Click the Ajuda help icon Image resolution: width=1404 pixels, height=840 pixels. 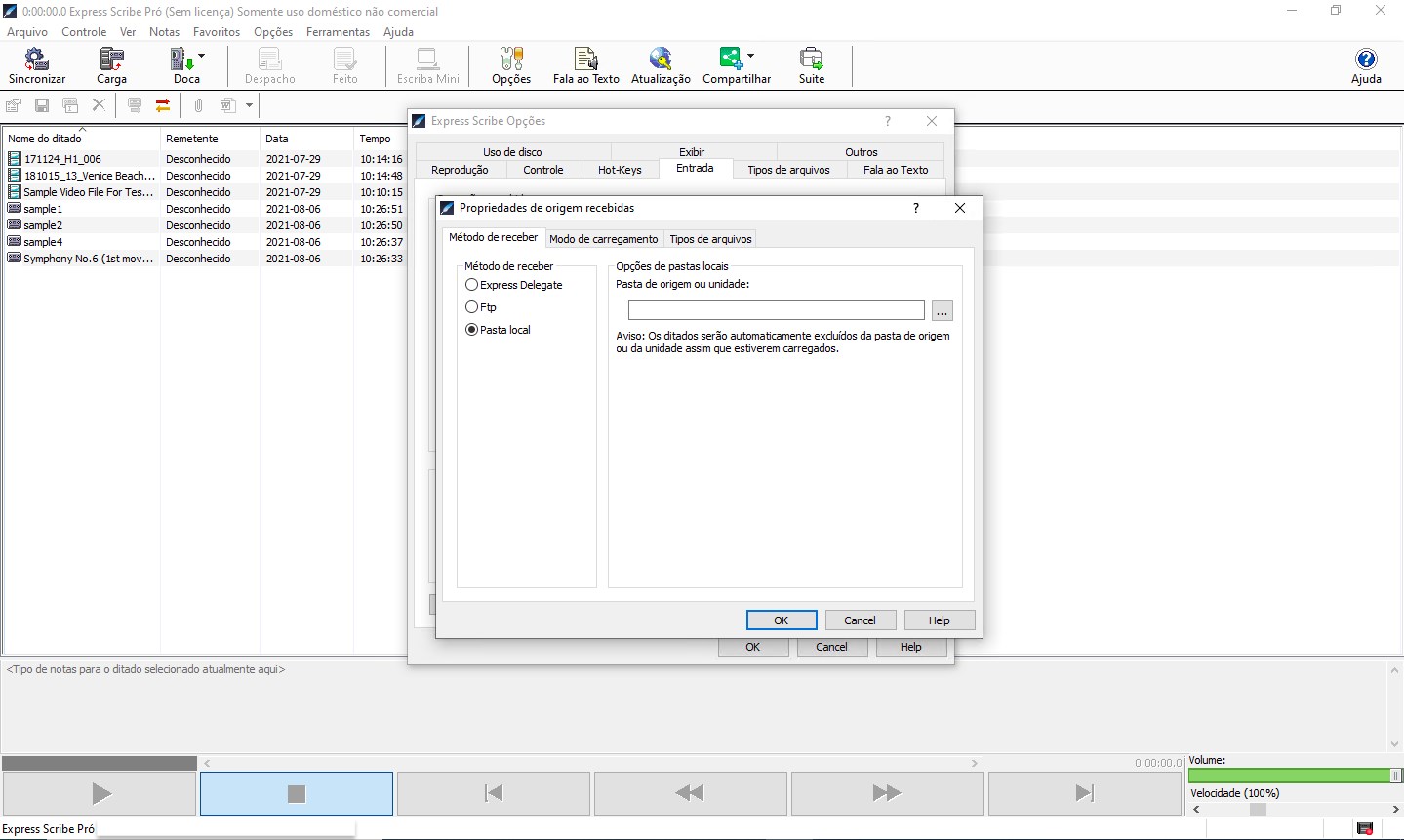1366,65
